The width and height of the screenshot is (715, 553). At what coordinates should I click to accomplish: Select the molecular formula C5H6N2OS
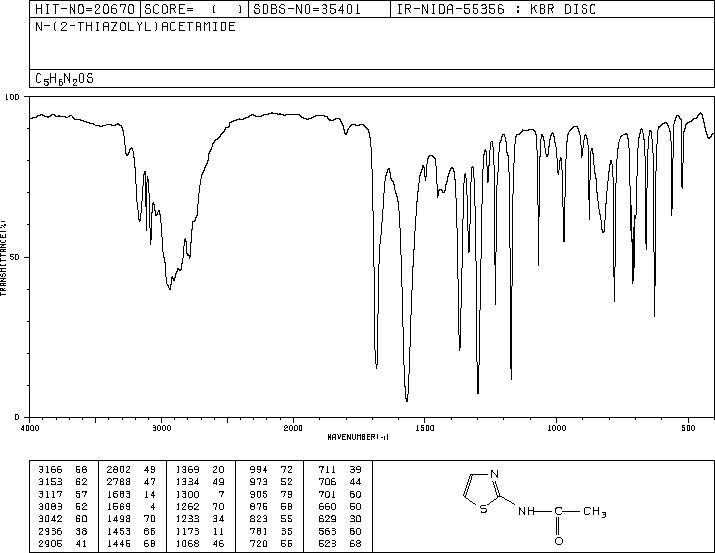[x=64, y=79]
